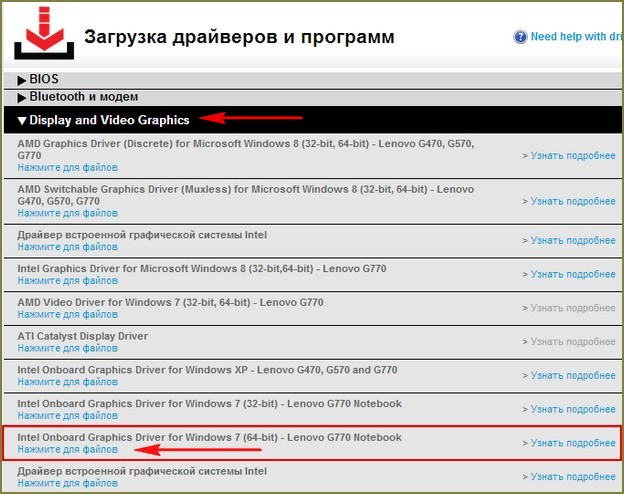Collapse the Display and Video Graphics section

tap(108, 120)
